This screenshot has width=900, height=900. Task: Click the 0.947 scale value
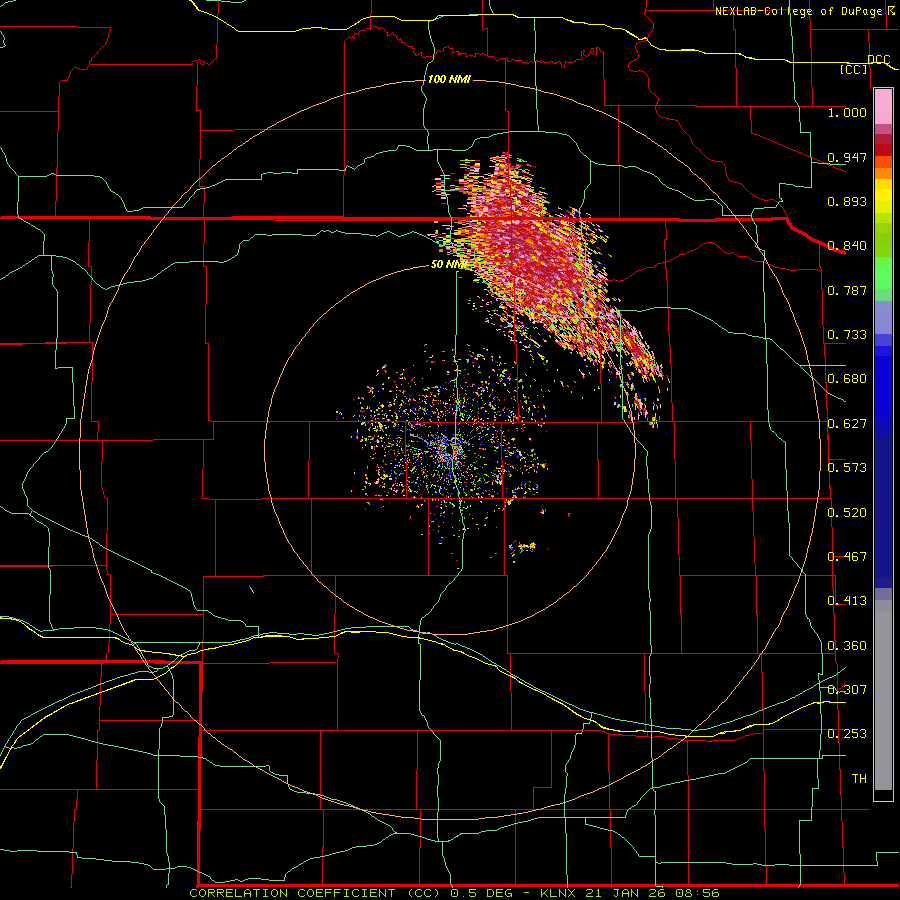[847, 157]
